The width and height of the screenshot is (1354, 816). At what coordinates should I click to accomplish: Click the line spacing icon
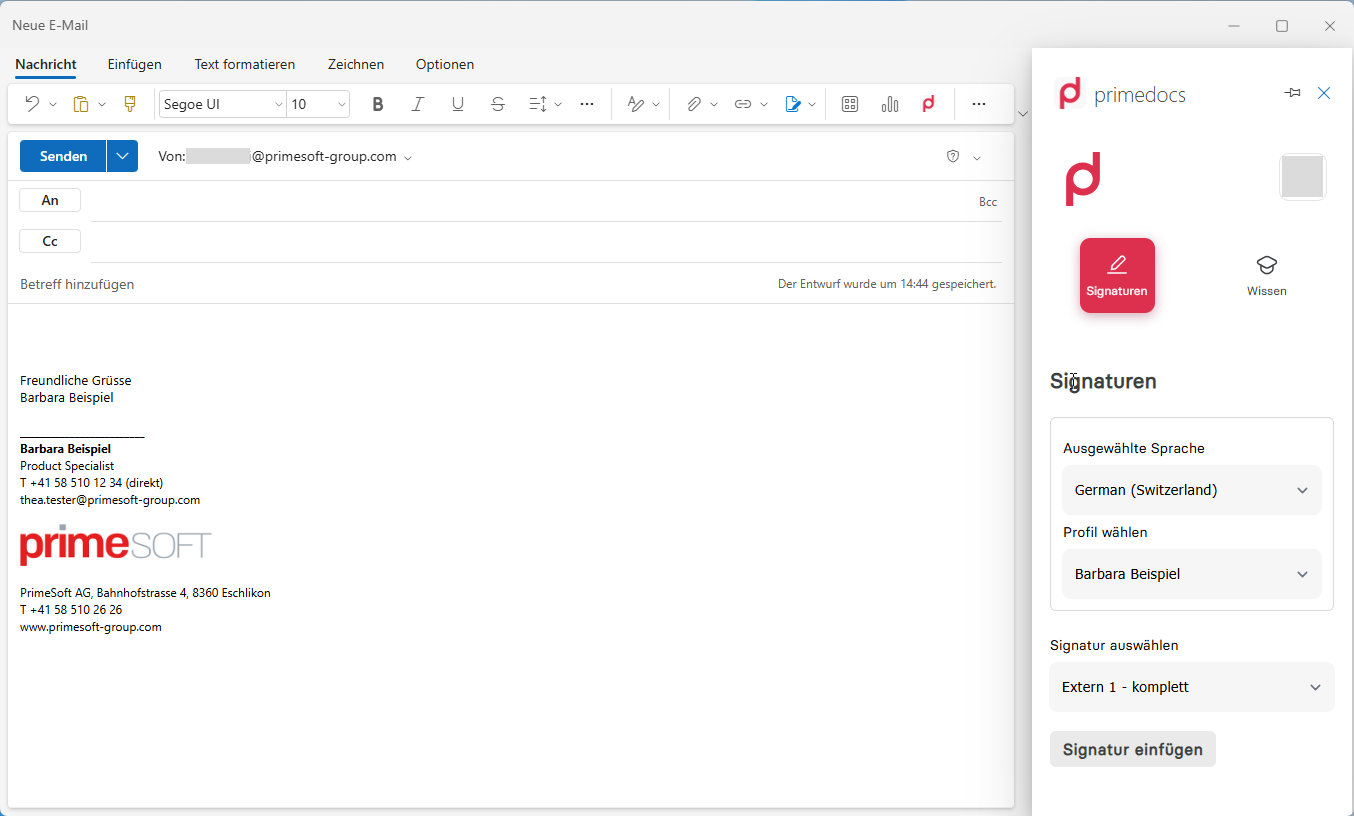pyautogui.click(x=537, y=104)
